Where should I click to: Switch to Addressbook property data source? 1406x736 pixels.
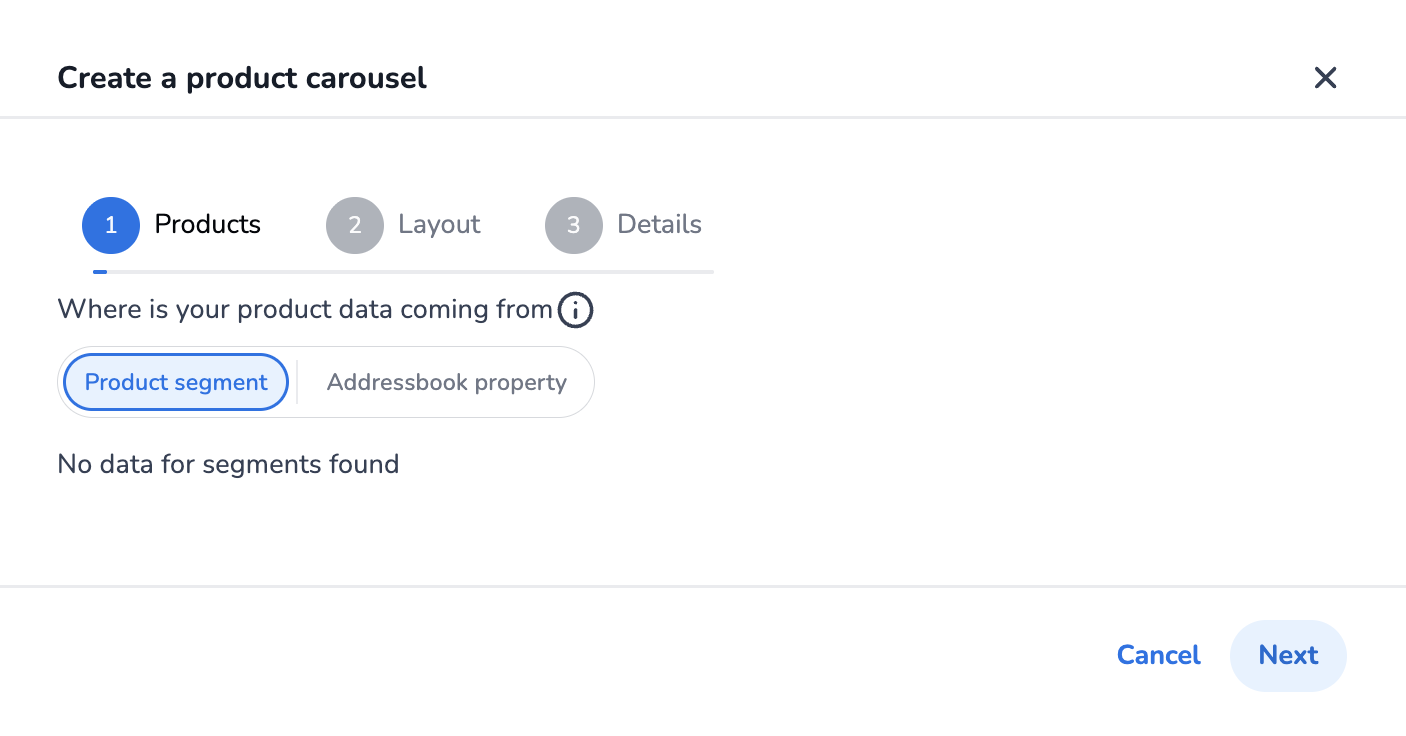click(446, 382)
